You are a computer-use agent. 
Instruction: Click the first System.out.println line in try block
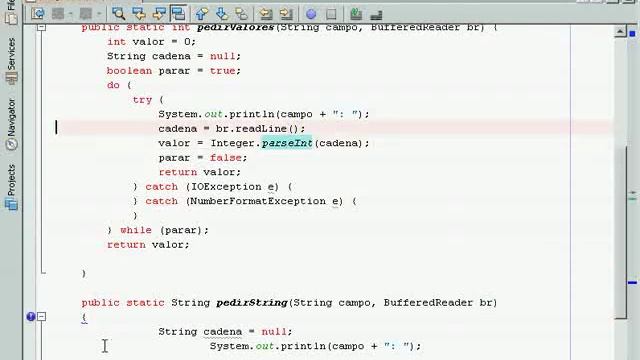point(264,114)
